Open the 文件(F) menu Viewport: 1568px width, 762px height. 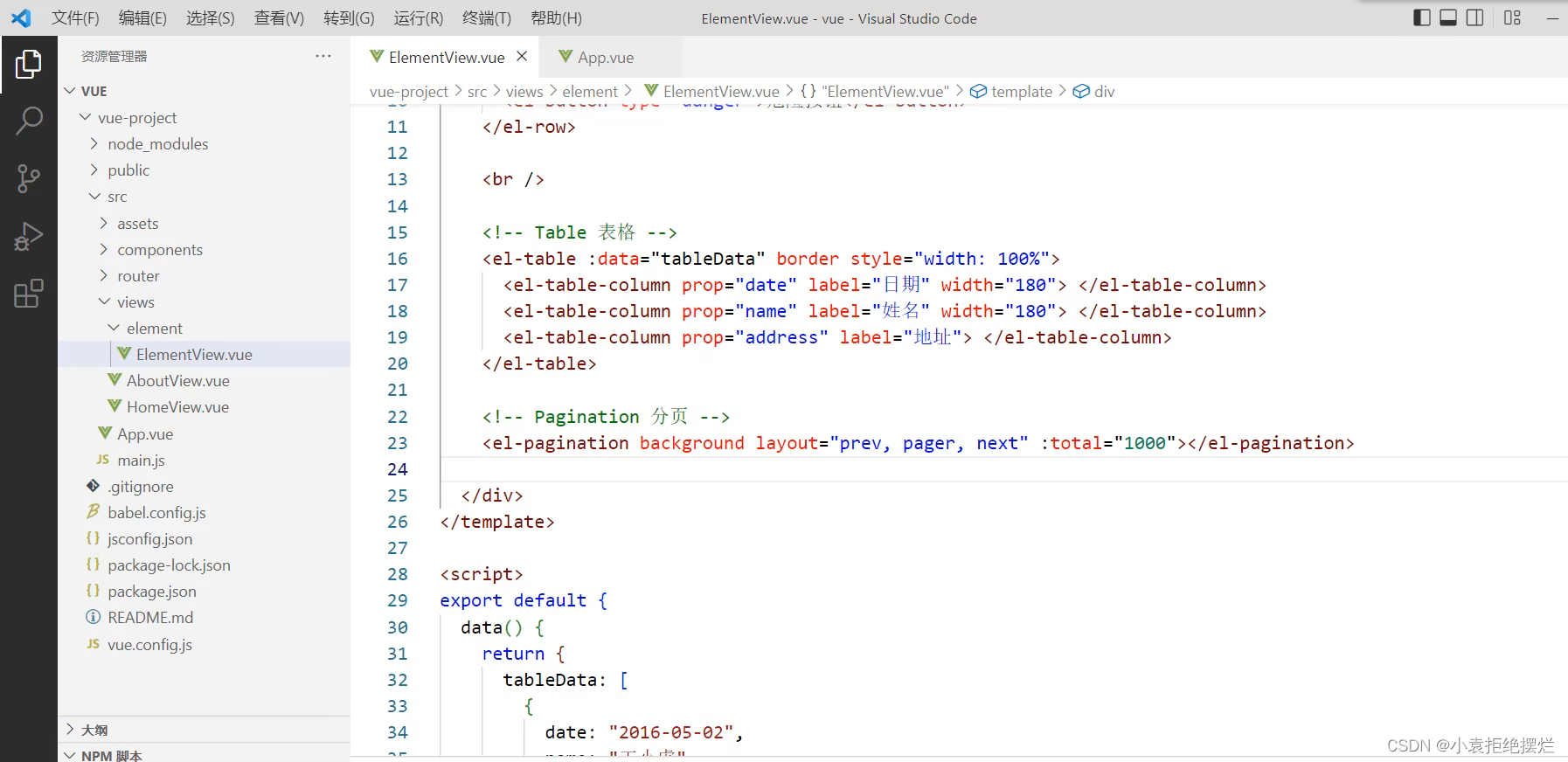tap(75, 18)
